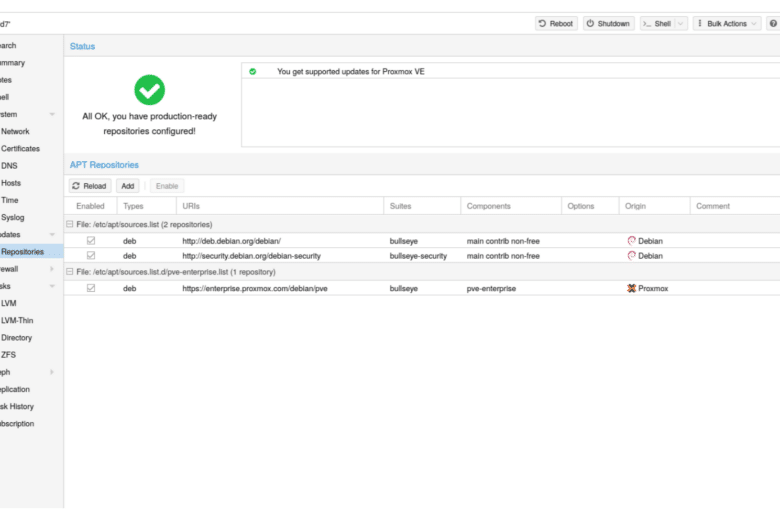This screenshot has height=516, width=780.
Task: Click the Add repository button
Action: pyautogui.click(x=128, y=186)
